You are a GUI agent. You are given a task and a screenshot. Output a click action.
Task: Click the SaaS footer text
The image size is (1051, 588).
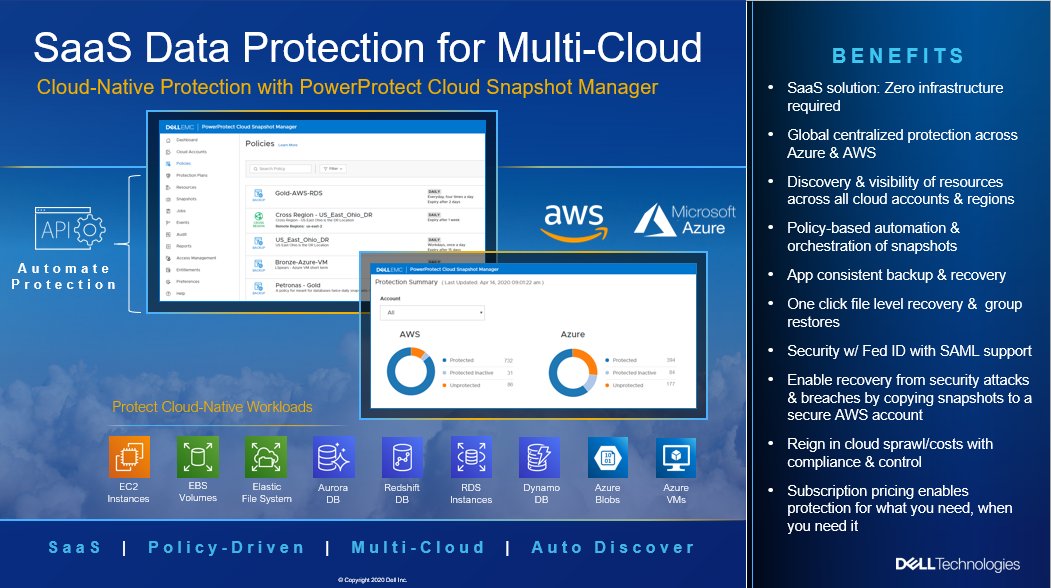(74, 547)
